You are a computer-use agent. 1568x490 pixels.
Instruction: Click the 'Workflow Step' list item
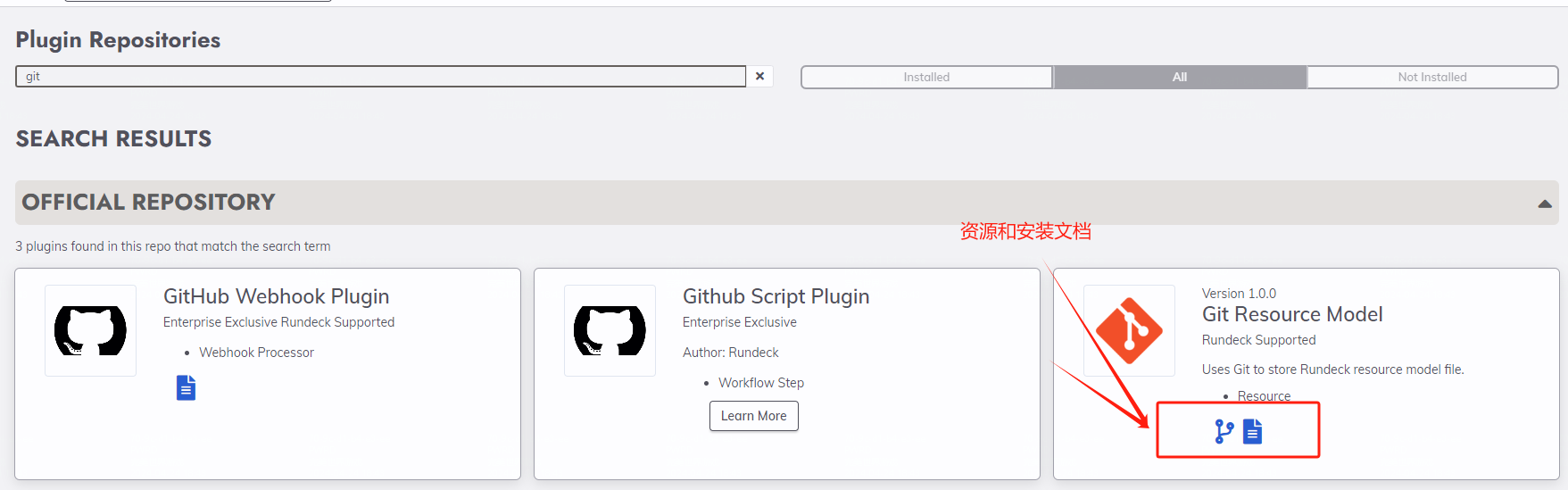761,383
